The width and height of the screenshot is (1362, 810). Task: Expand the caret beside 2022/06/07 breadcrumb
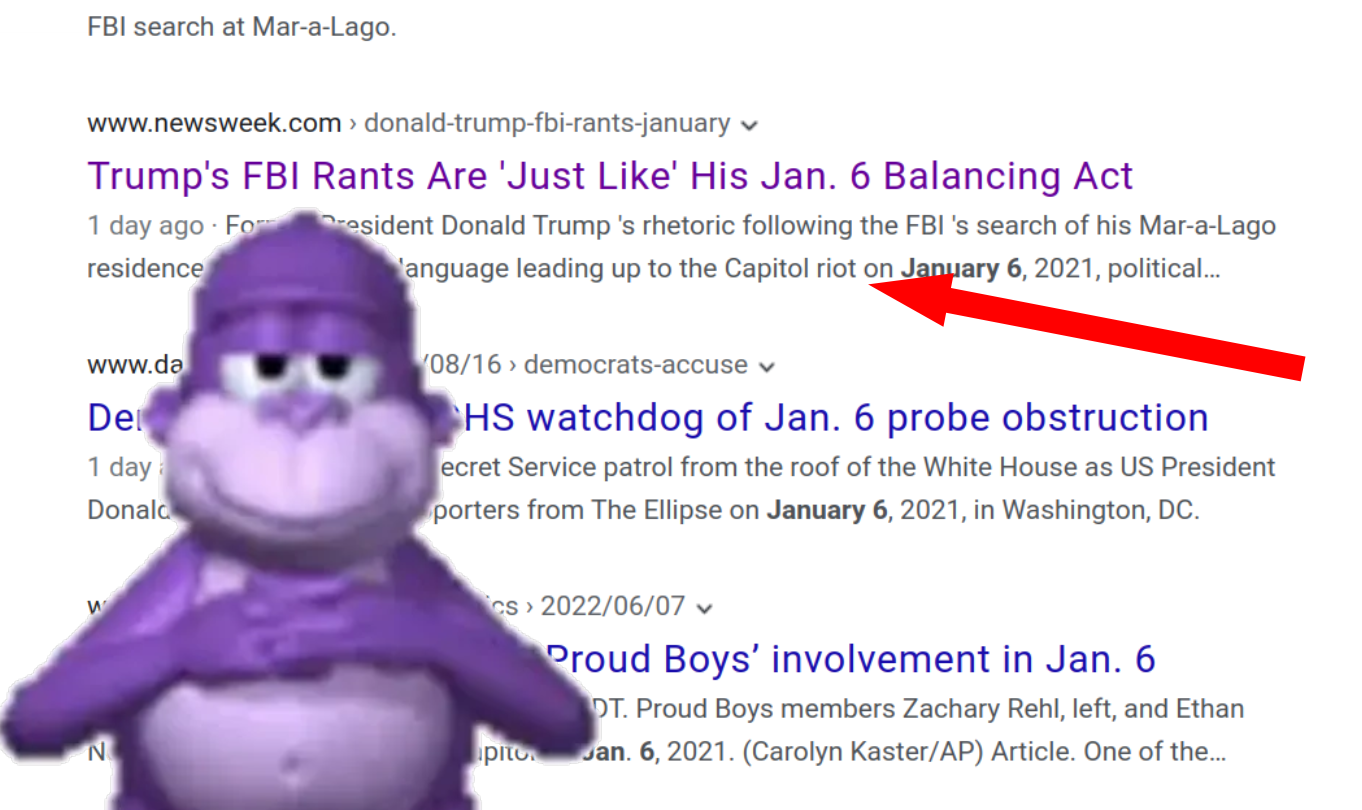705,609
